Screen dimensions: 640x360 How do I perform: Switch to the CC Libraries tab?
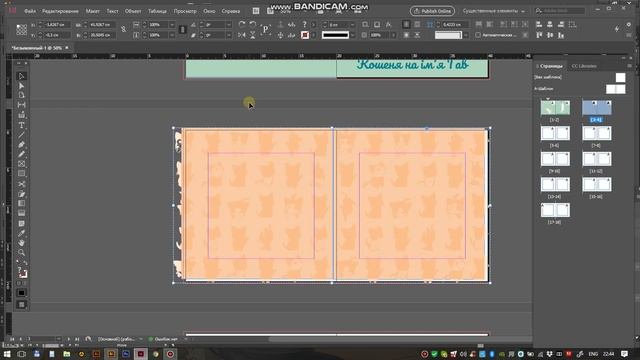click(584, 66)
